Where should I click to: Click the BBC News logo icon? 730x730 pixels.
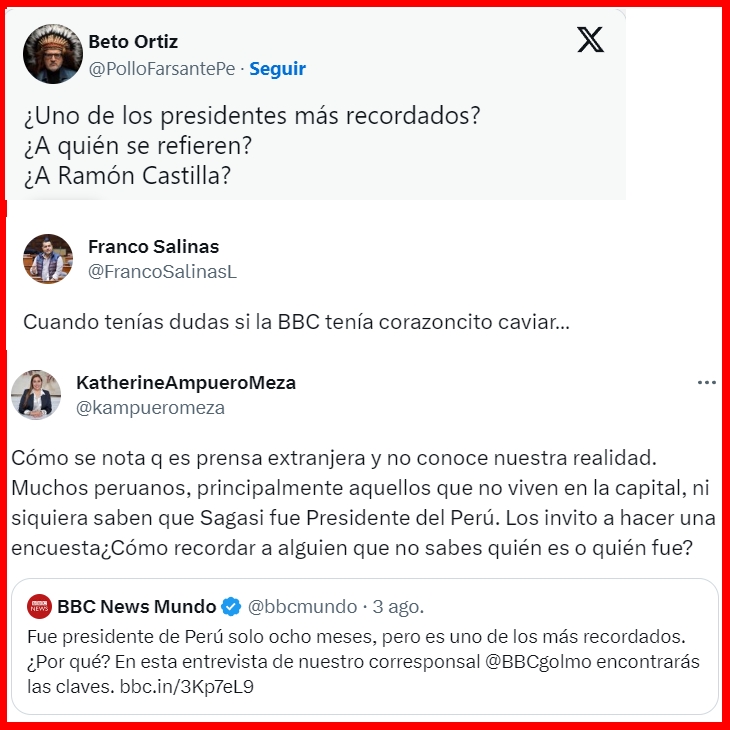pos(39,607)
